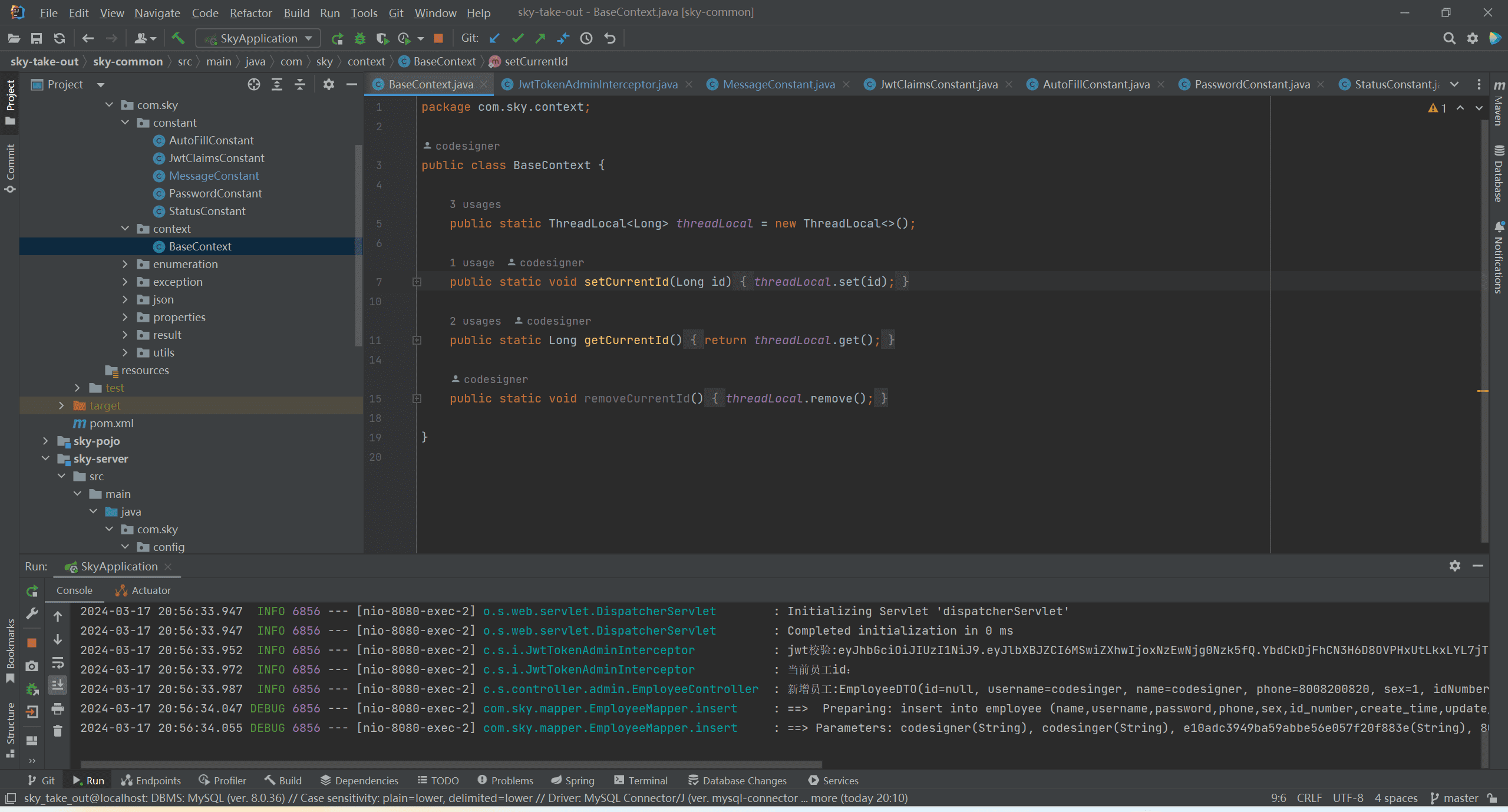Expand the target folder

pos(61,405)
